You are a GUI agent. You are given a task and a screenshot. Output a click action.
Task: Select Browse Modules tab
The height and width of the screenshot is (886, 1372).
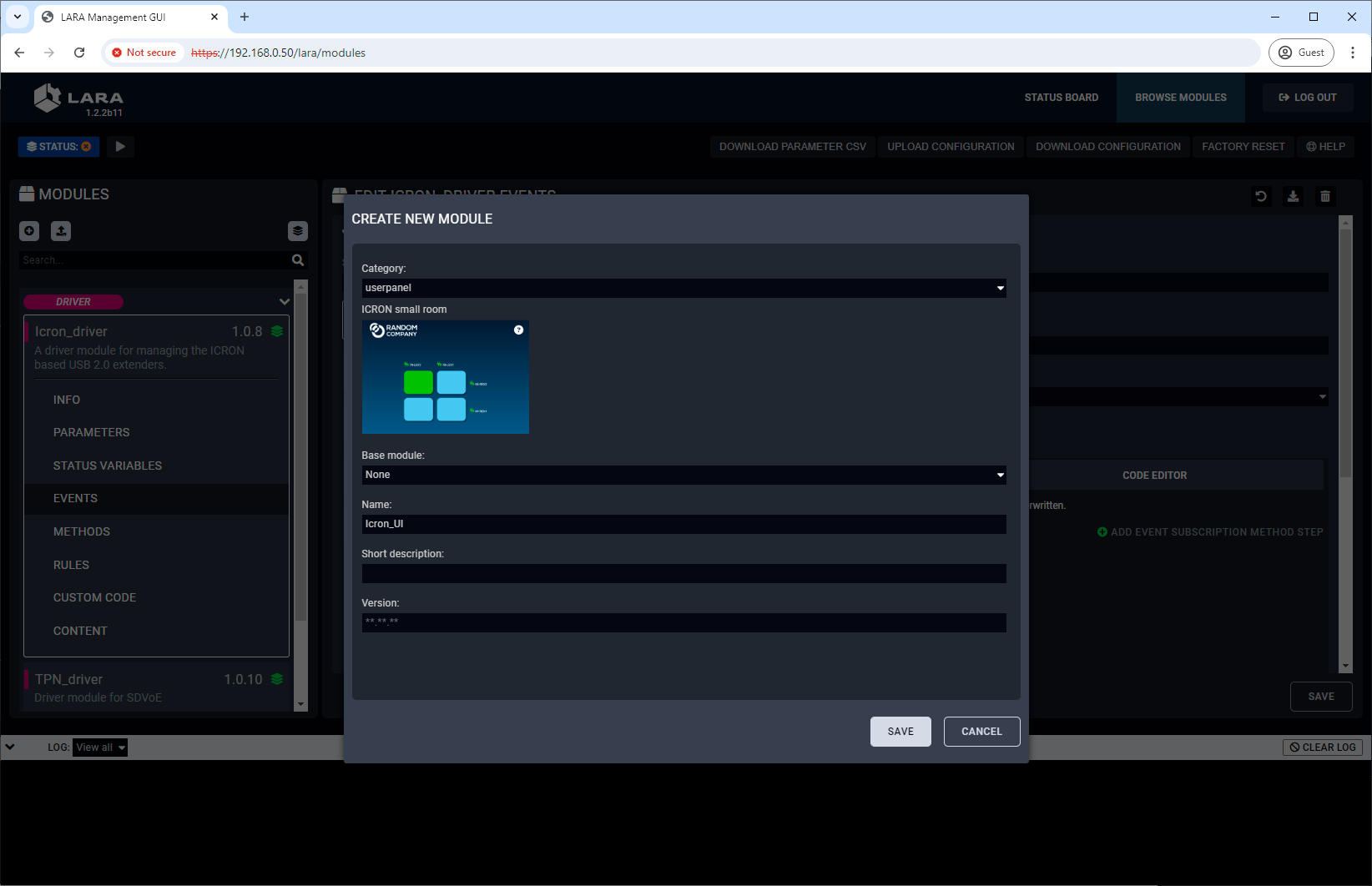click(1180, 98)
